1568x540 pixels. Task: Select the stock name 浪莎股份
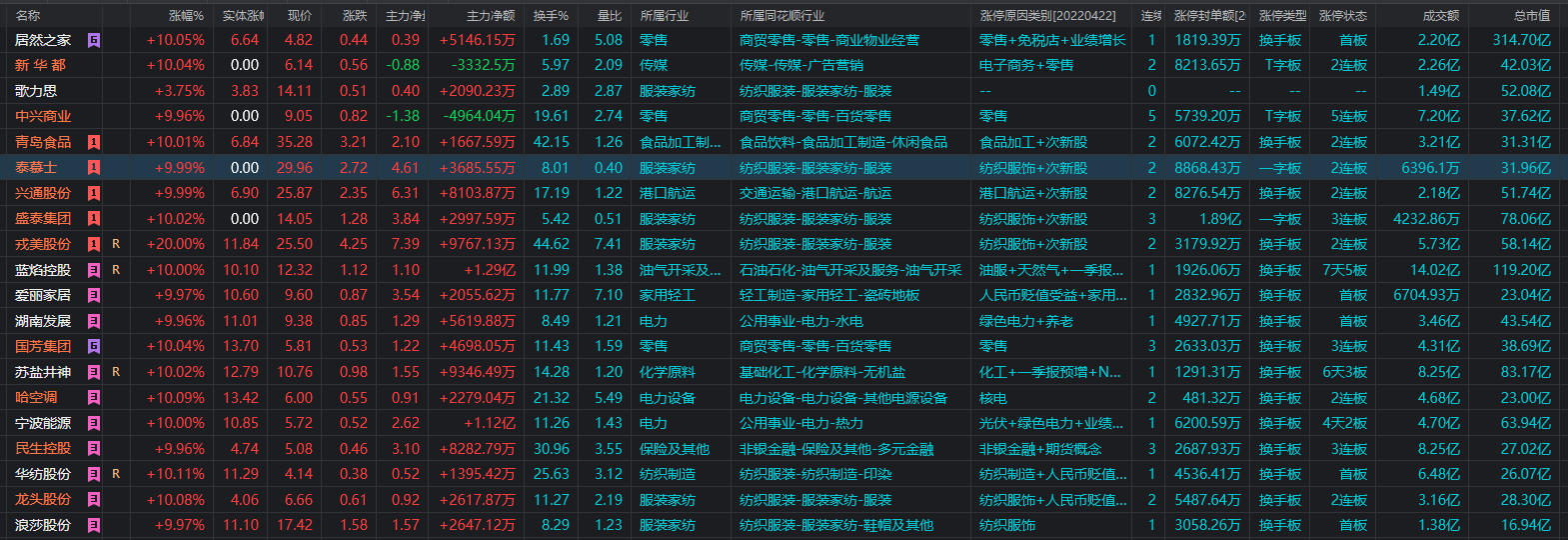(43, 525)
